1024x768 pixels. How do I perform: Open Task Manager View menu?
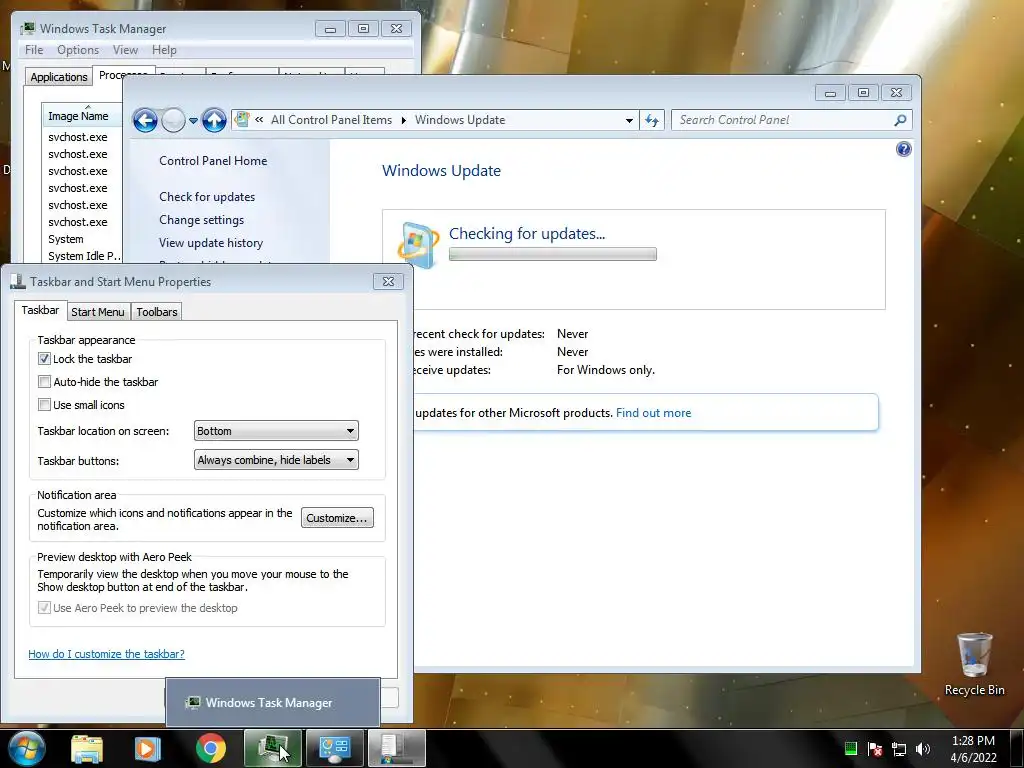coord(125,50)
